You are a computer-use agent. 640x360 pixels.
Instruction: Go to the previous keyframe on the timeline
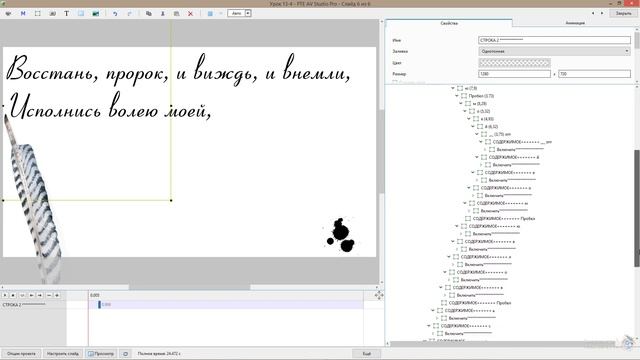[31, 295]
